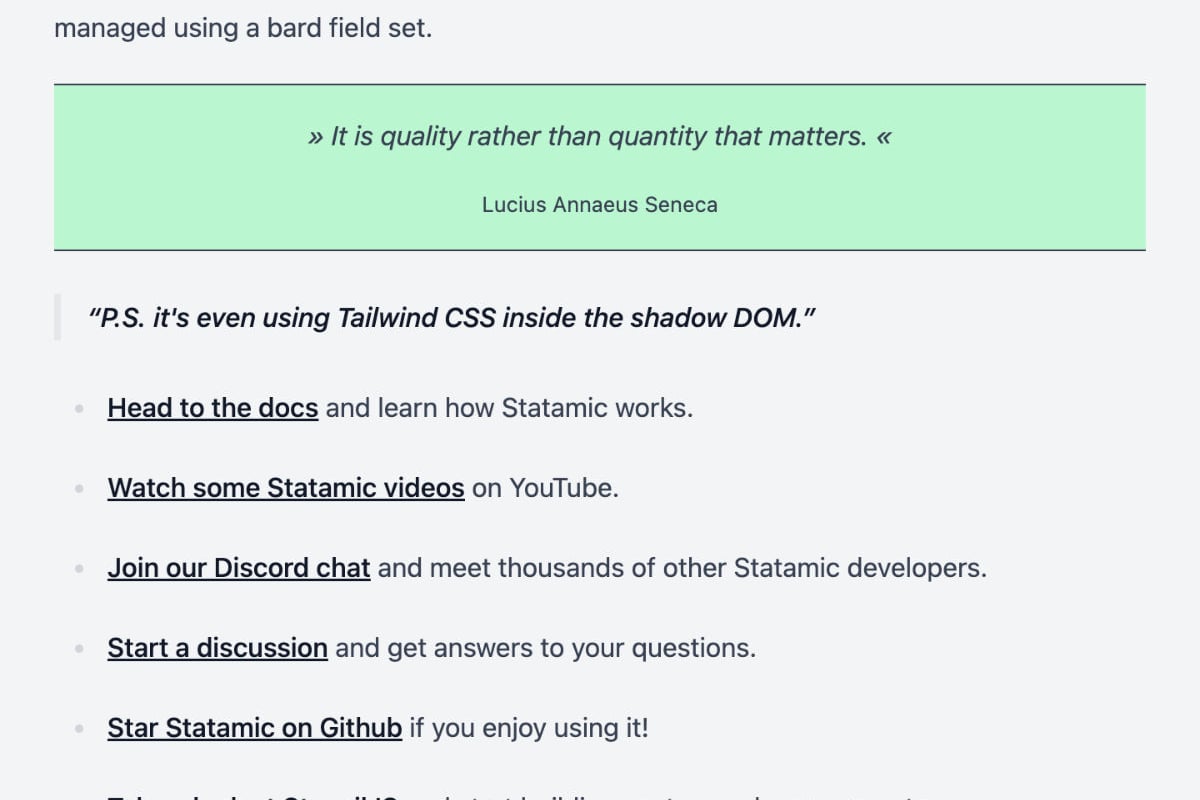
Task: Visit the "Join our Discord chat" link
Action: click(239, 568)
